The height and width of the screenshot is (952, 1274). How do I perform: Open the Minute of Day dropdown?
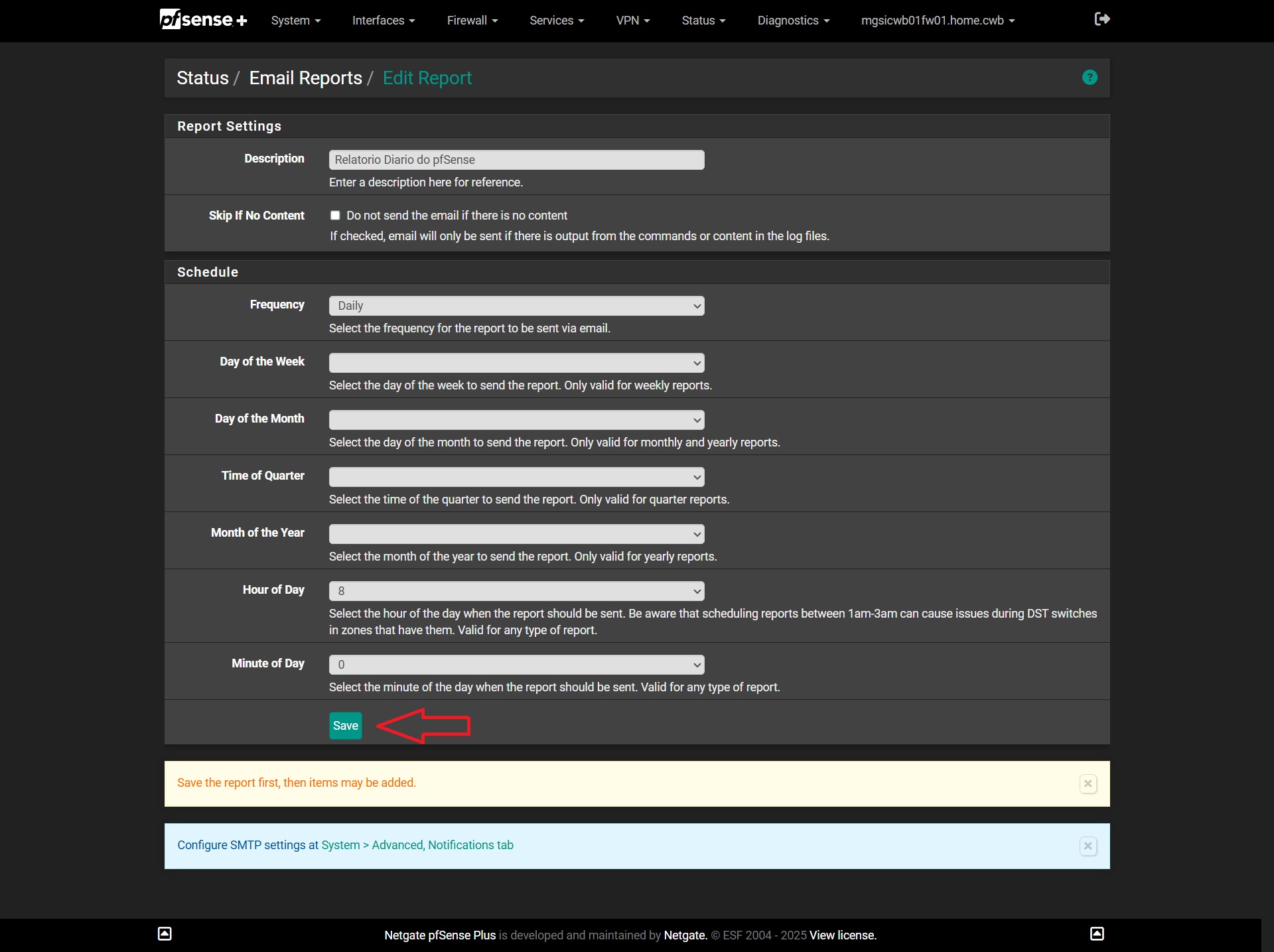[x=516, y=665]
